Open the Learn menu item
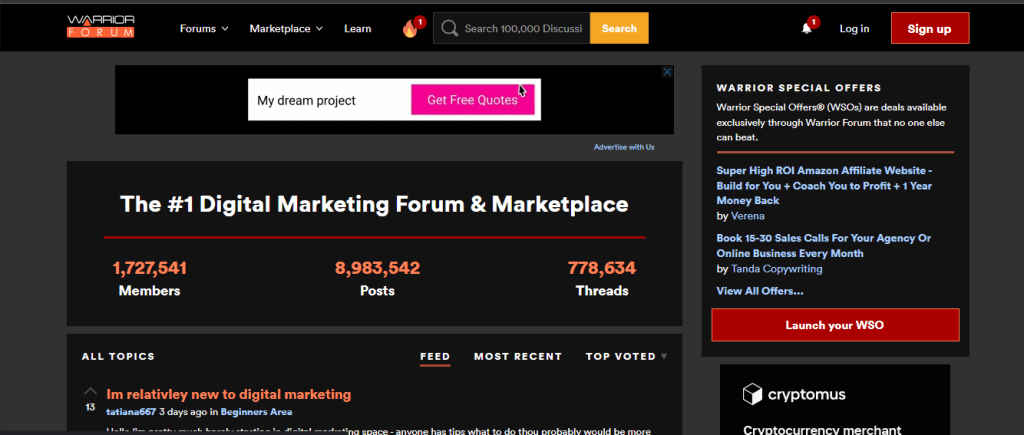The image size is (1024, 435). coord(358,28)
